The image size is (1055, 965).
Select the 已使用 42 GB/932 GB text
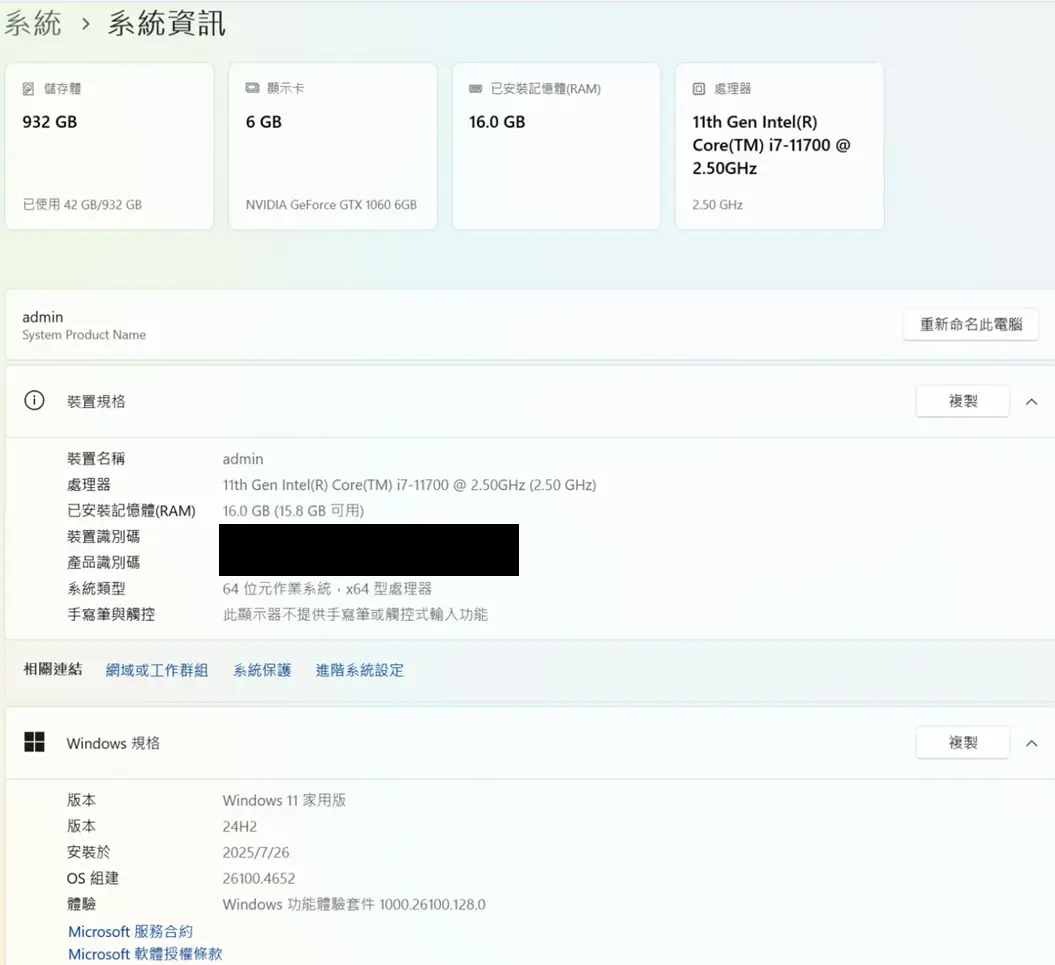[x=82, y=205]
